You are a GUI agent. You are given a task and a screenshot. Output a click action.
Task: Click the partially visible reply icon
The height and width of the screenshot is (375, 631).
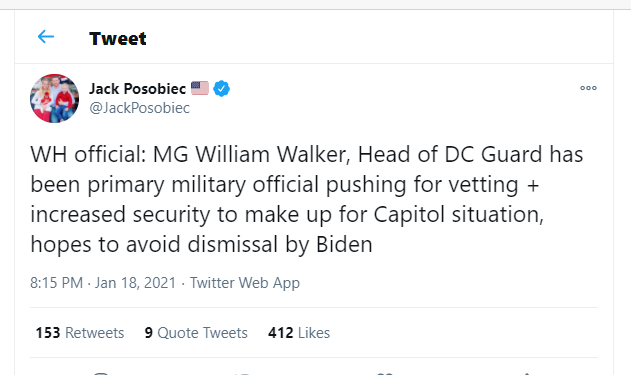pos(101,373)
